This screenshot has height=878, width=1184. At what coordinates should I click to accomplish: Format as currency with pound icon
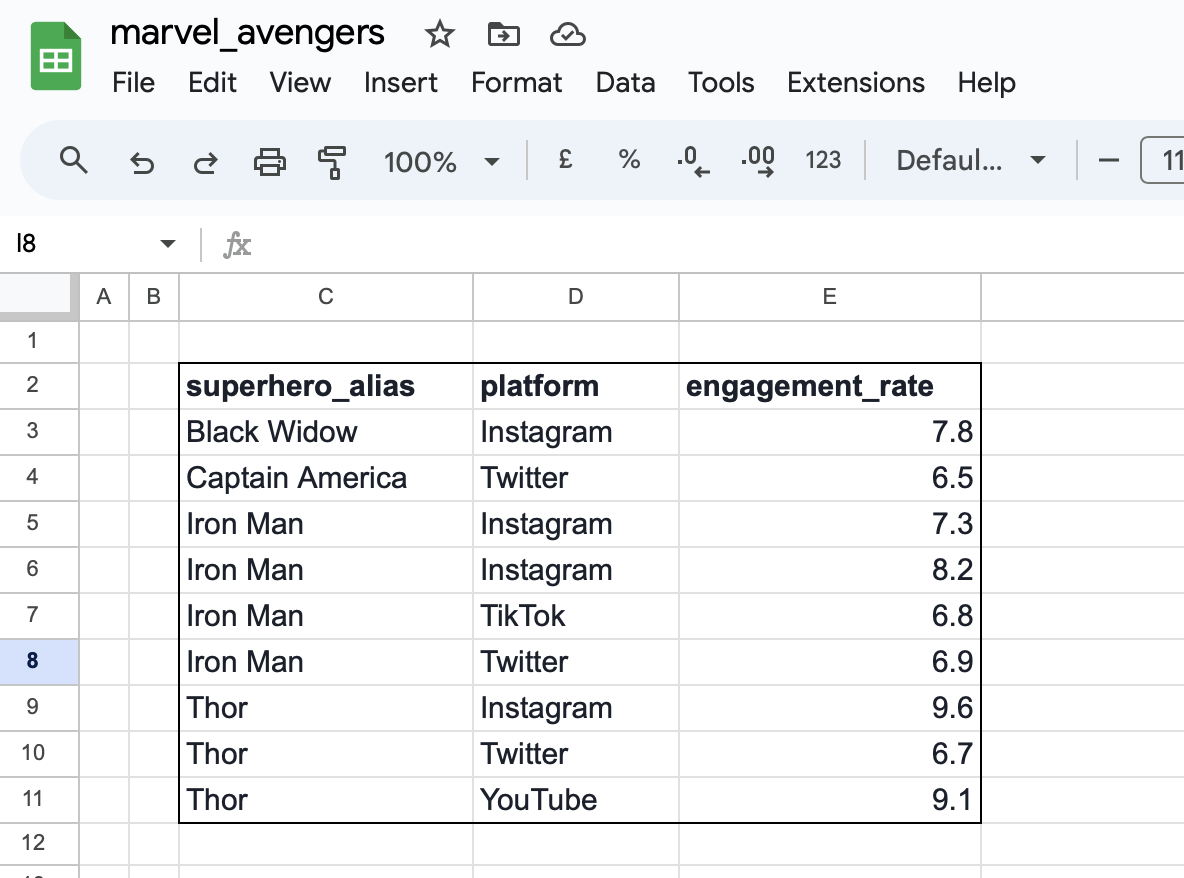[x=565, y=160]
